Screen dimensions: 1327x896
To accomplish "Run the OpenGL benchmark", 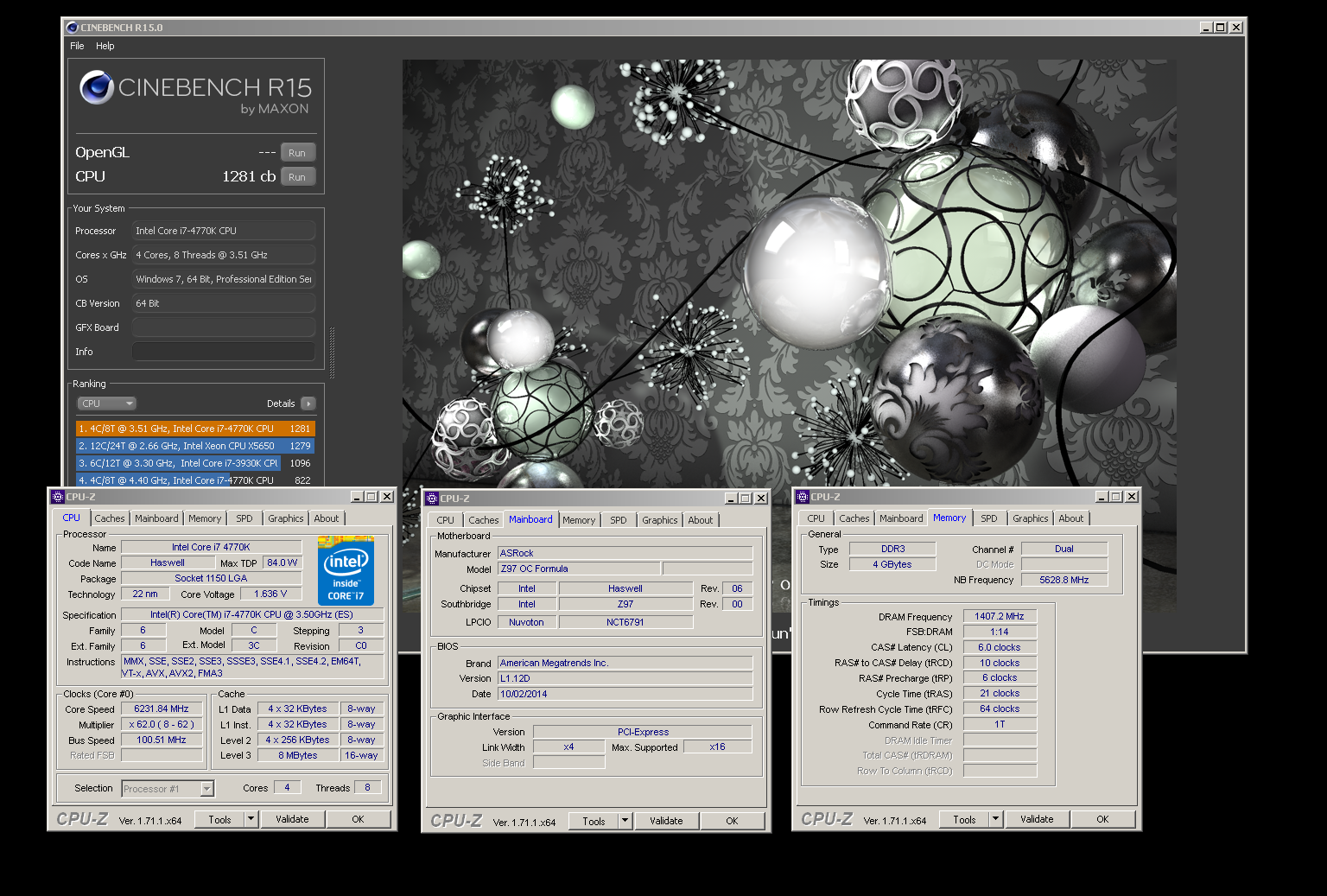I will pyautogui.click(x=297, y=153).
